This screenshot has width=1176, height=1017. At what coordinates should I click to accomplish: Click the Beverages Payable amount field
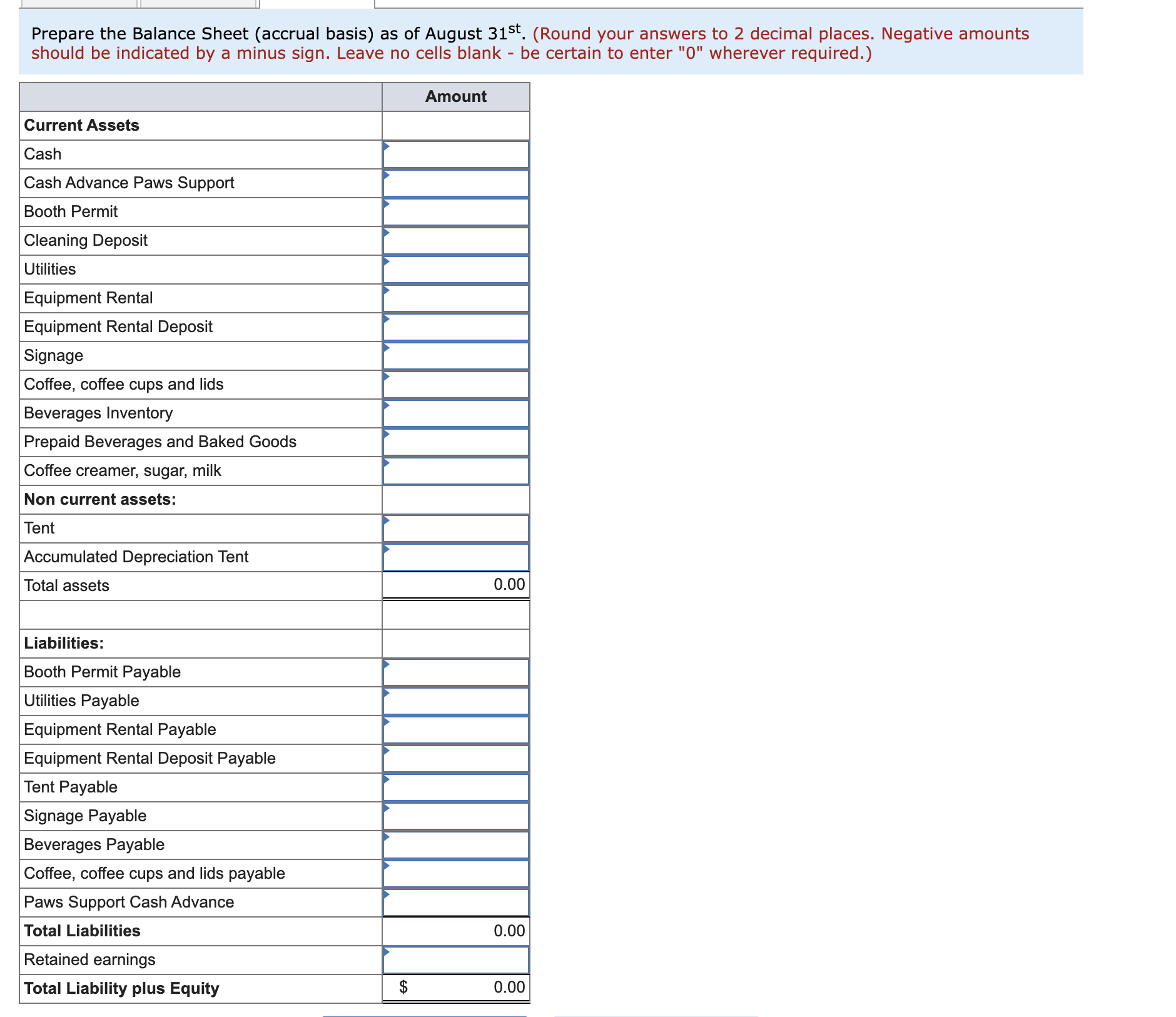(x=456, y=845)
